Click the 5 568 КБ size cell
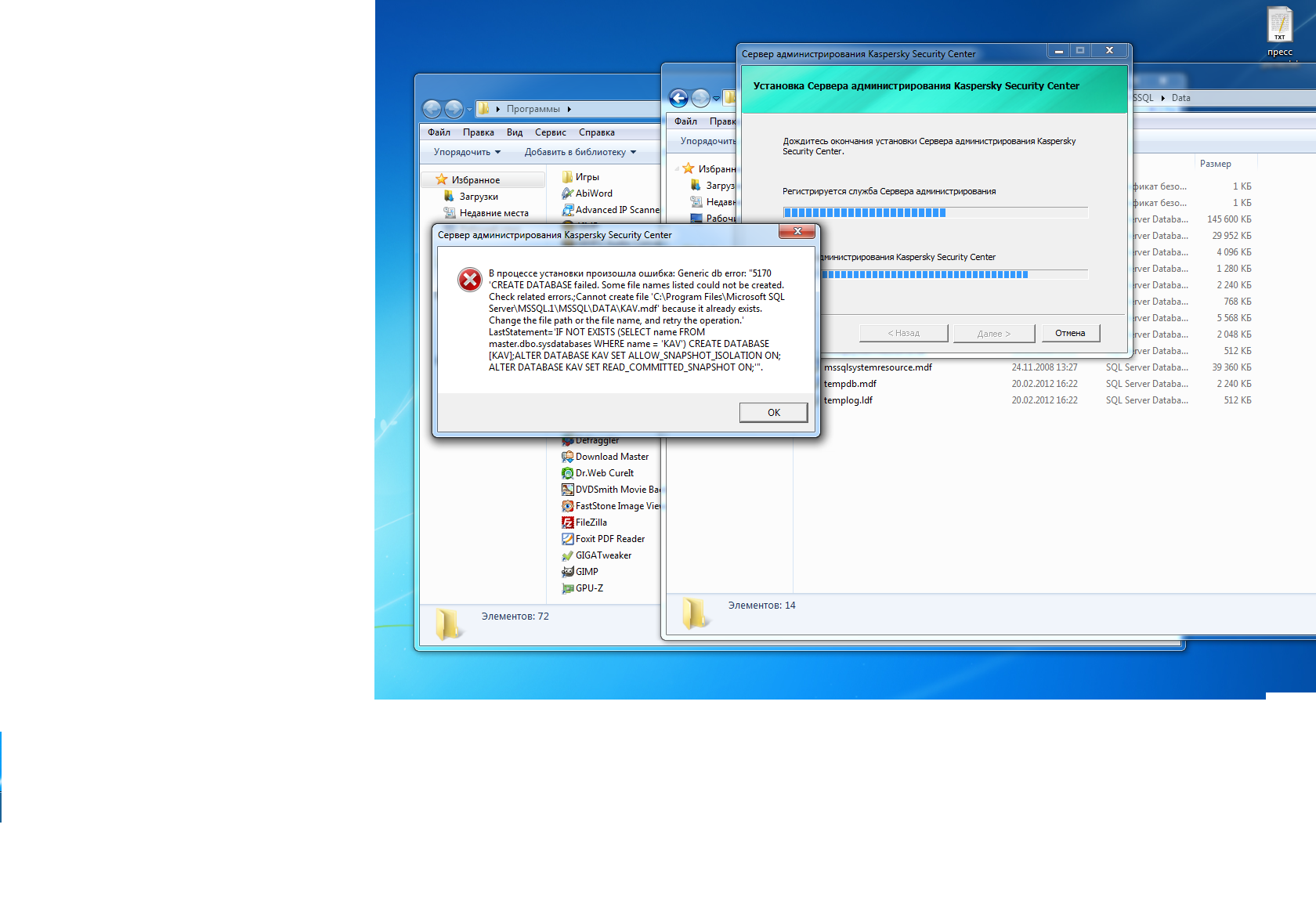Image resolution: width=1316 pixels, height=904 pixels. 1234,318
